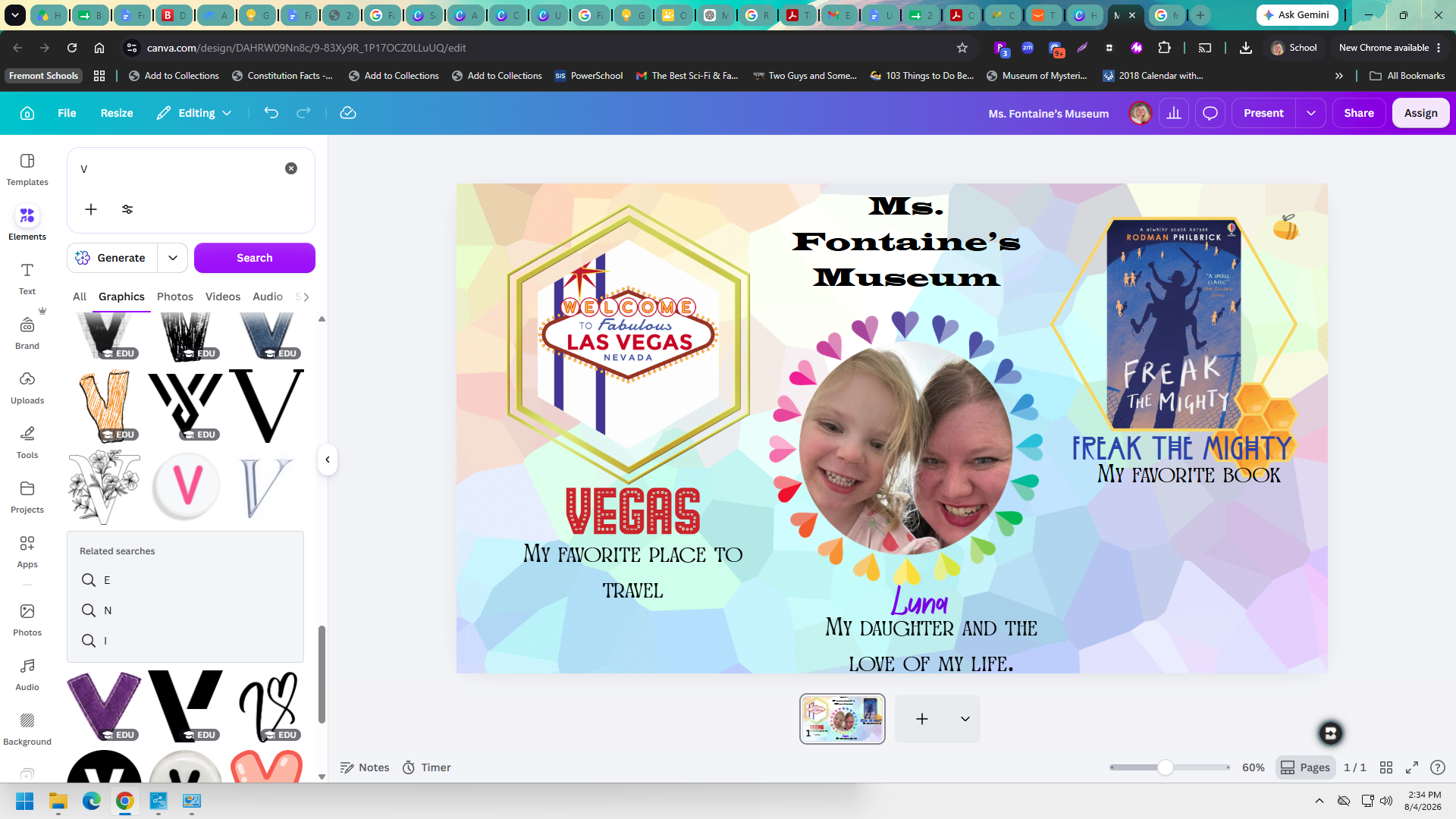The height and width of the screenshot is (819, 1456).
Task: Open Windows Start menu
Action: click(24, 801)
